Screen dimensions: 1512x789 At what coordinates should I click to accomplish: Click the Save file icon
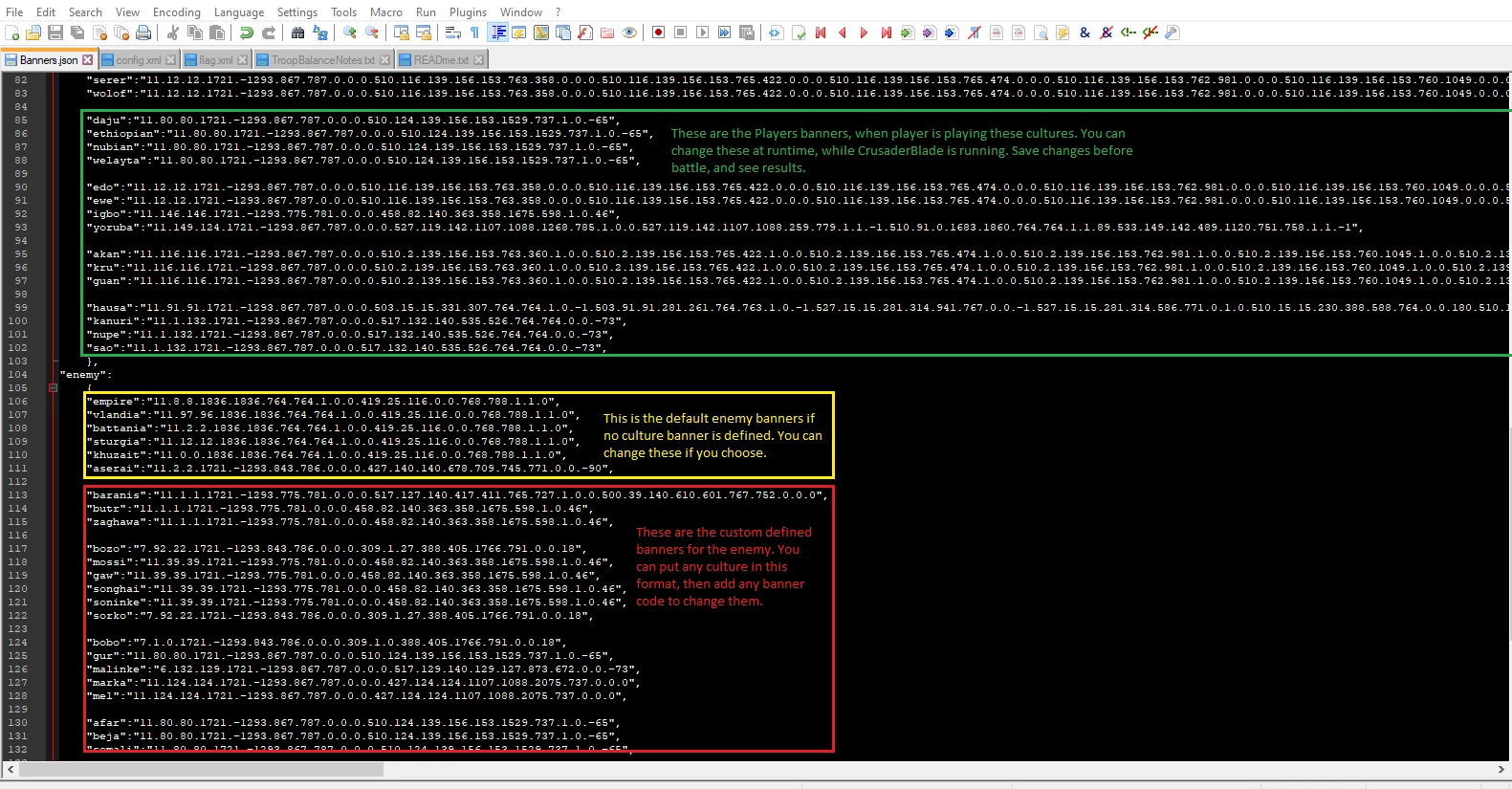pos(55,33)
